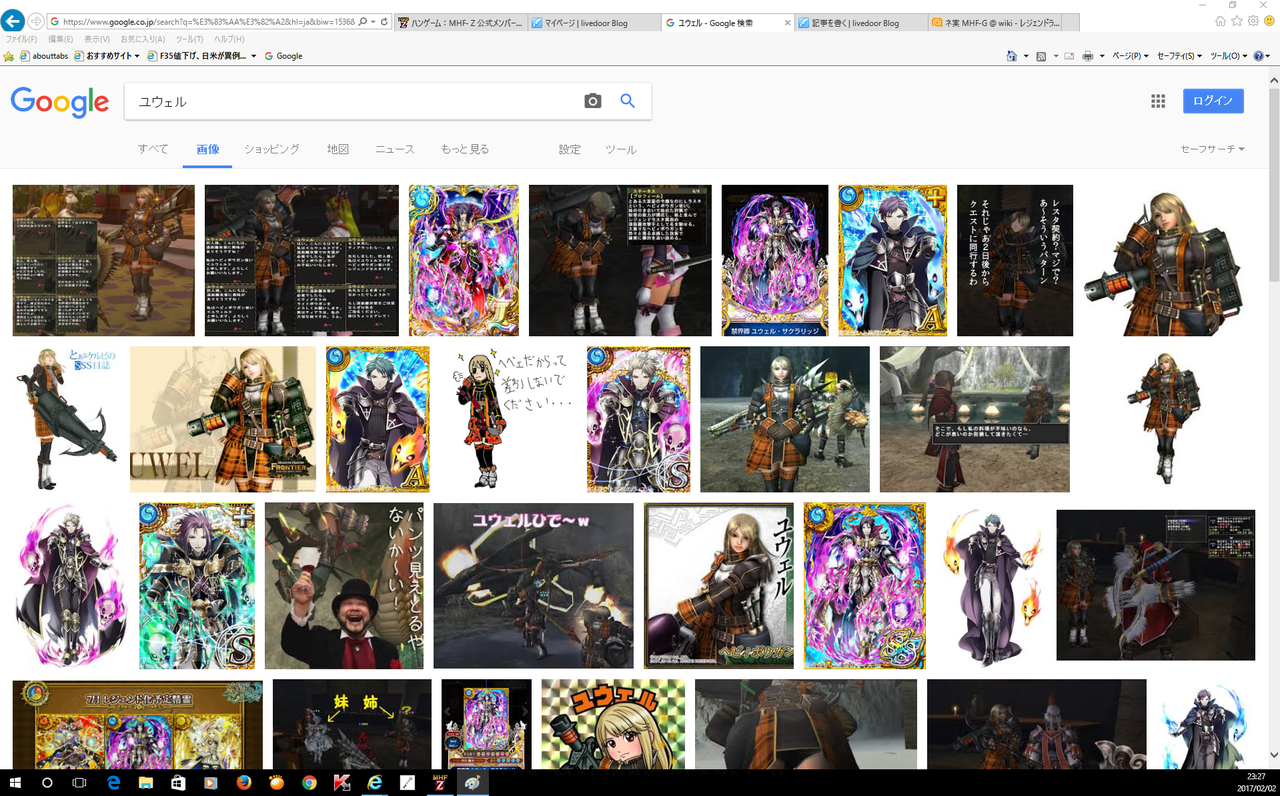Launch Microsoft Edge from the taskbar
1280x796 pixels.
coord(113,782)
